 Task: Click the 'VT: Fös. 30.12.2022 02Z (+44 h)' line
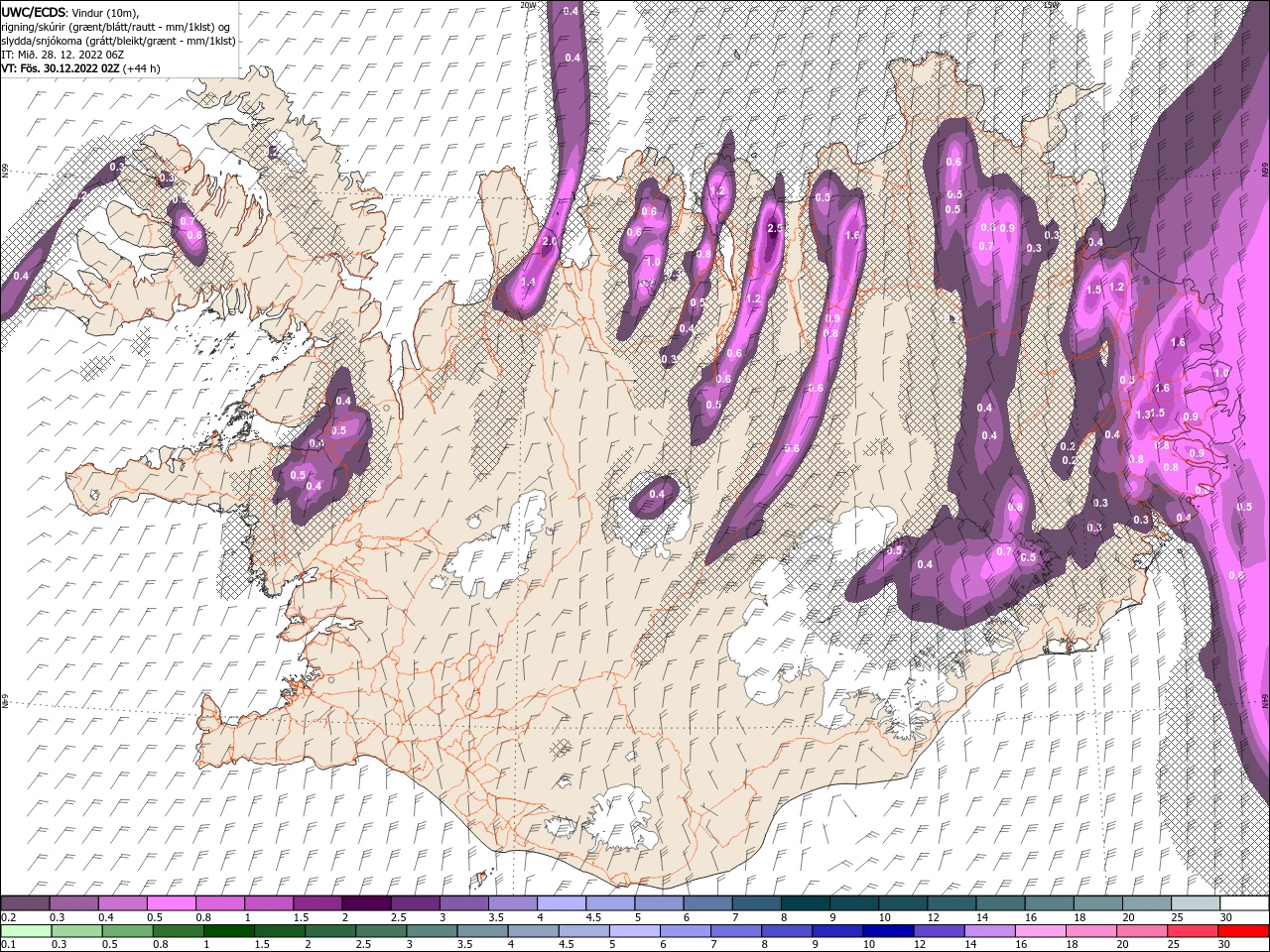coord(80,68)
